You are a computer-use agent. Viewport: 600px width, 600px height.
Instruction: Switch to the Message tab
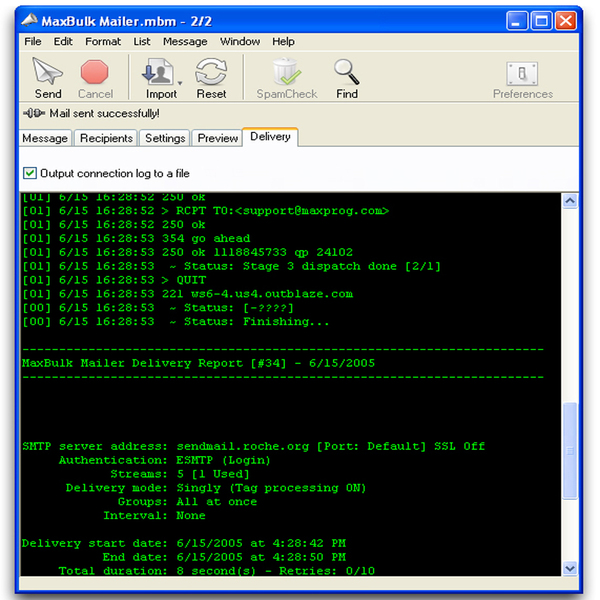(x=45, y=138)
